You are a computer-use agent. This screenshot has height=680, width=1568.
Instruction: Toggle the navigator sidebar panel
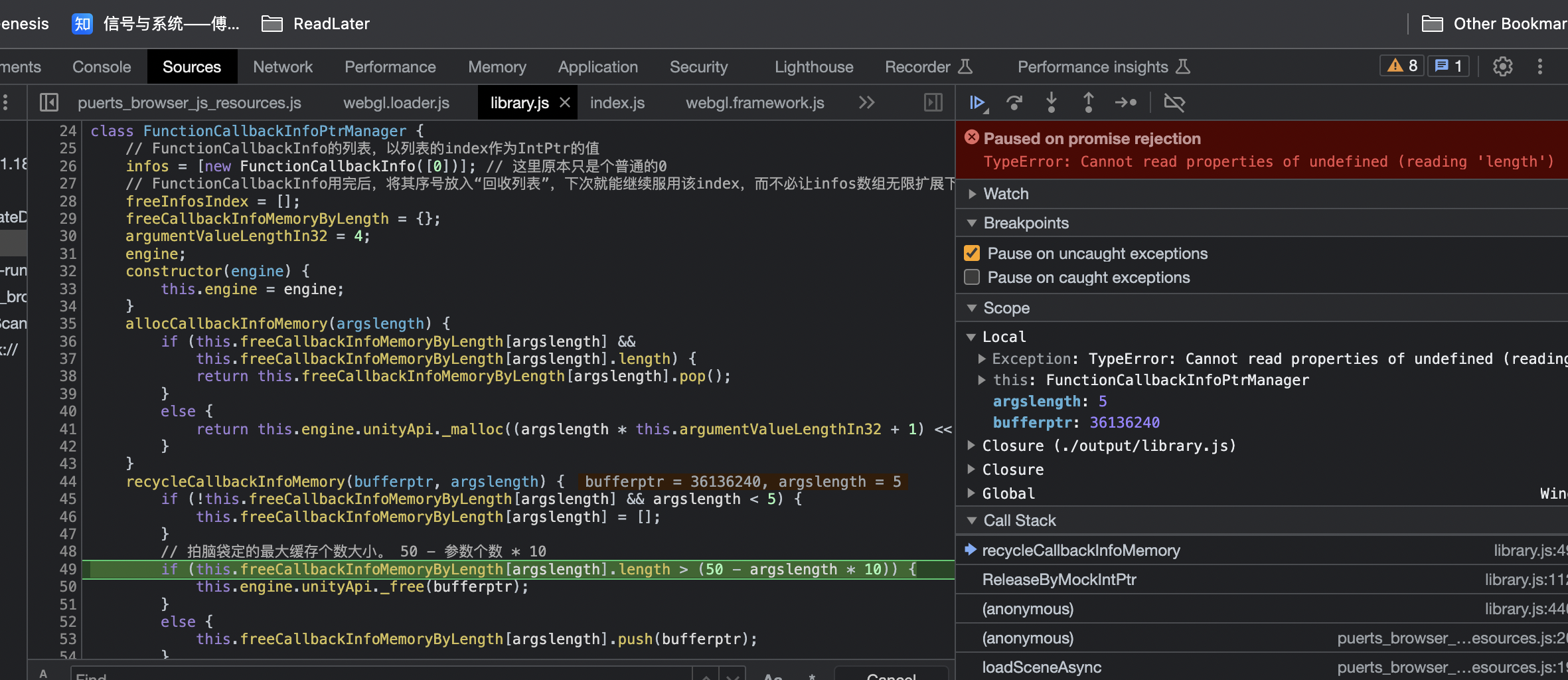pyautogui.click(x=48, y=102)
